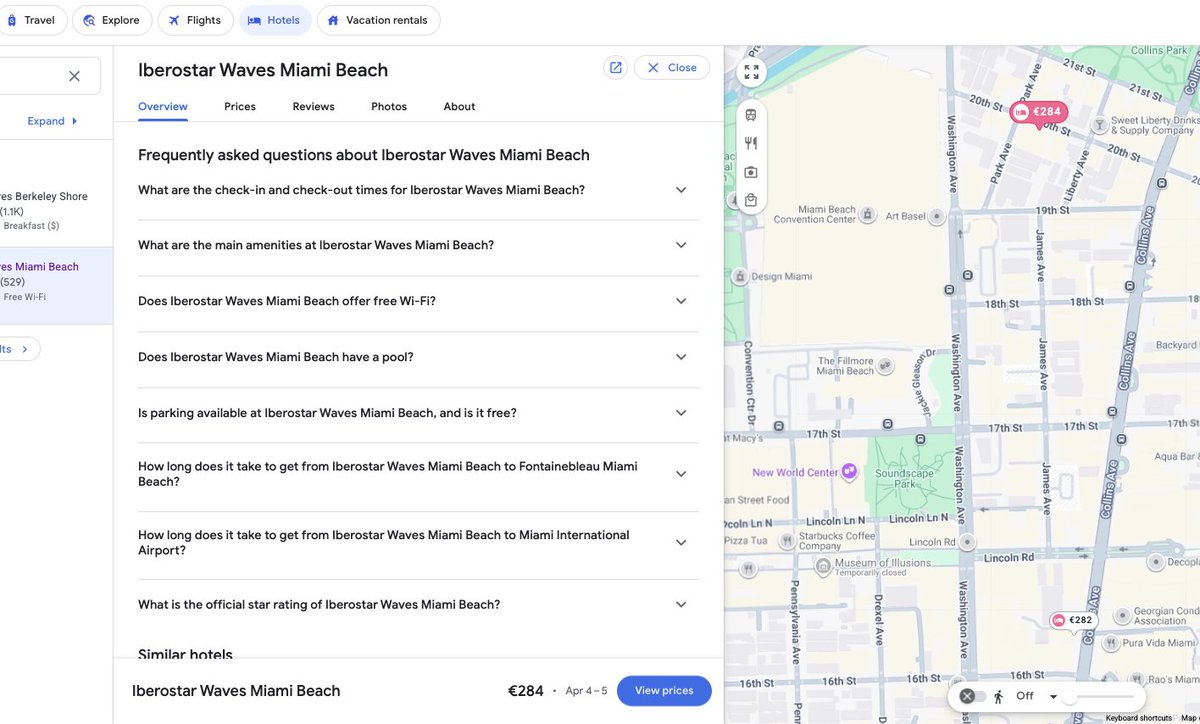
Task: Select the €284 hotel map pin
Action: coord(1039,113)
